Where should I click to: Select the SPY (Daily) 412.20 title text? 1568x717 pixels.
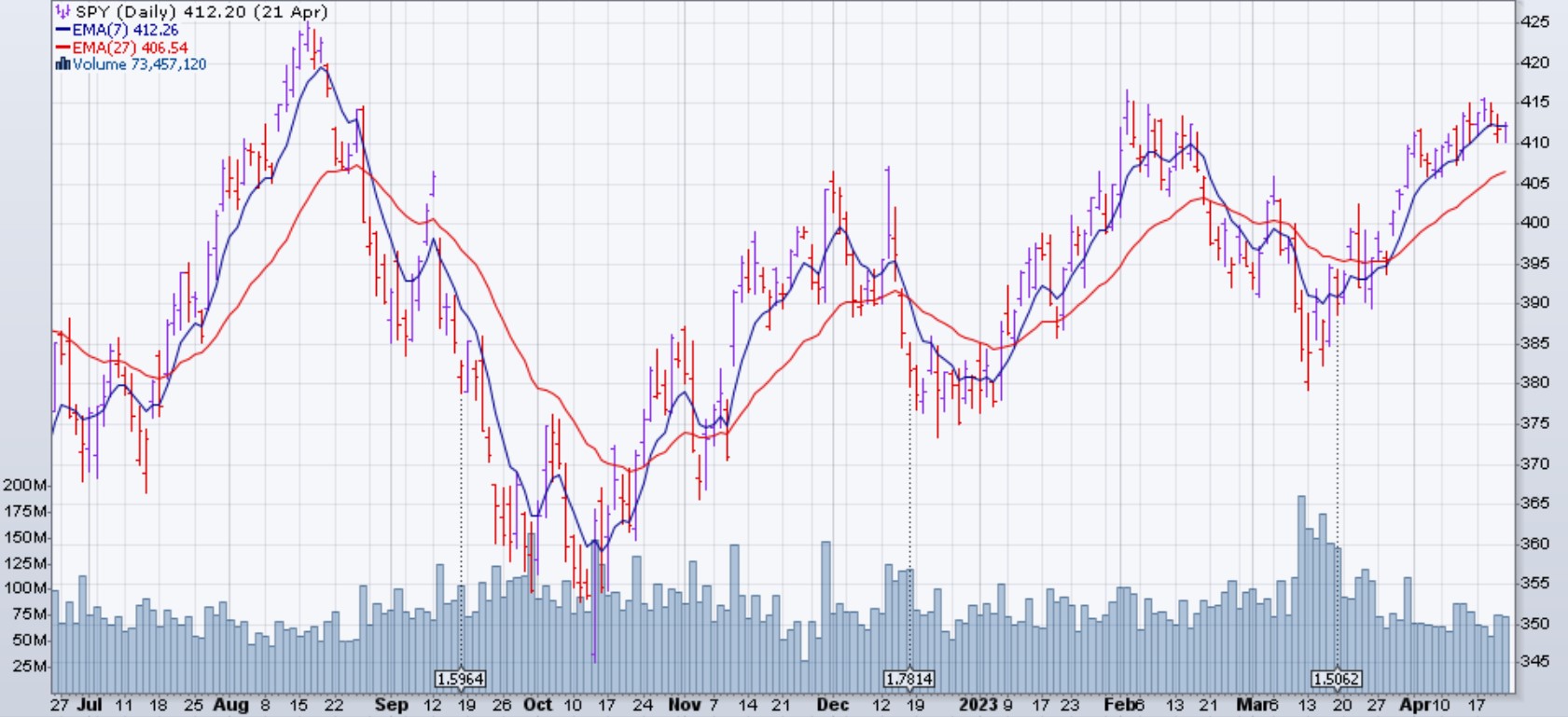click(201, 12)
